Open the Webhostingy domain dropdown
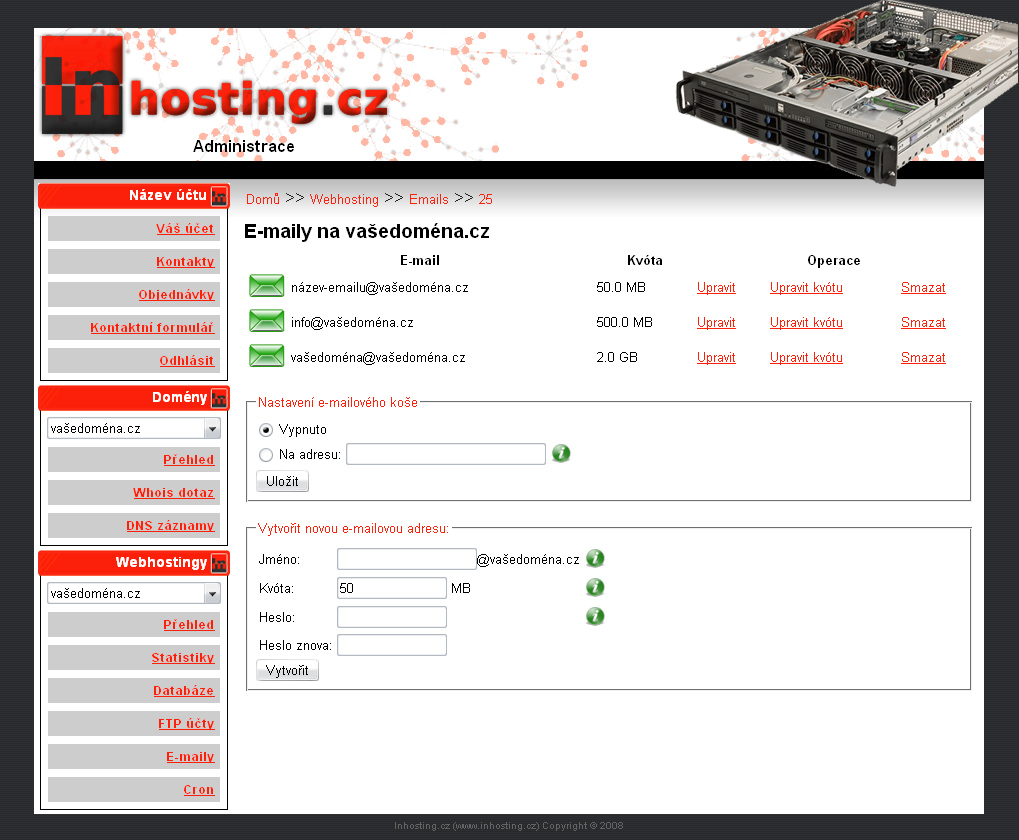 point(134,593)
